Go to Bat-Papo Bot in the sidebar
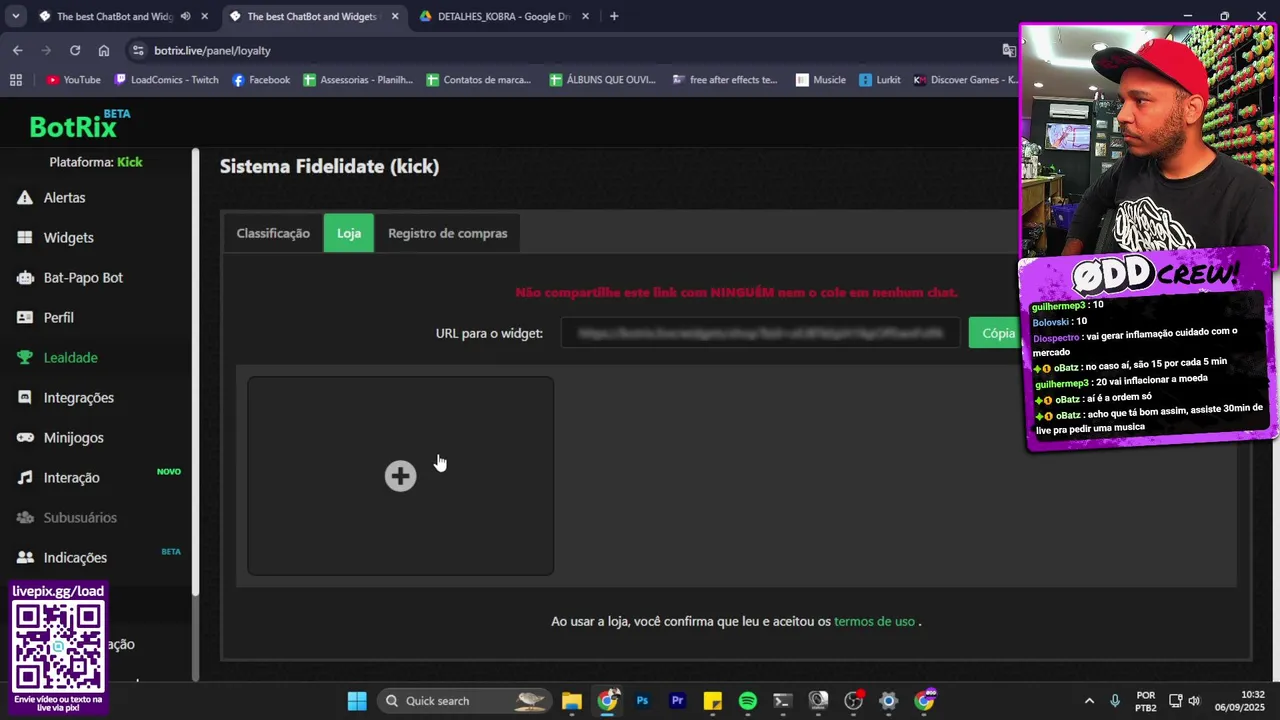This screenshot has width=1280, height=720. [83, 278]
